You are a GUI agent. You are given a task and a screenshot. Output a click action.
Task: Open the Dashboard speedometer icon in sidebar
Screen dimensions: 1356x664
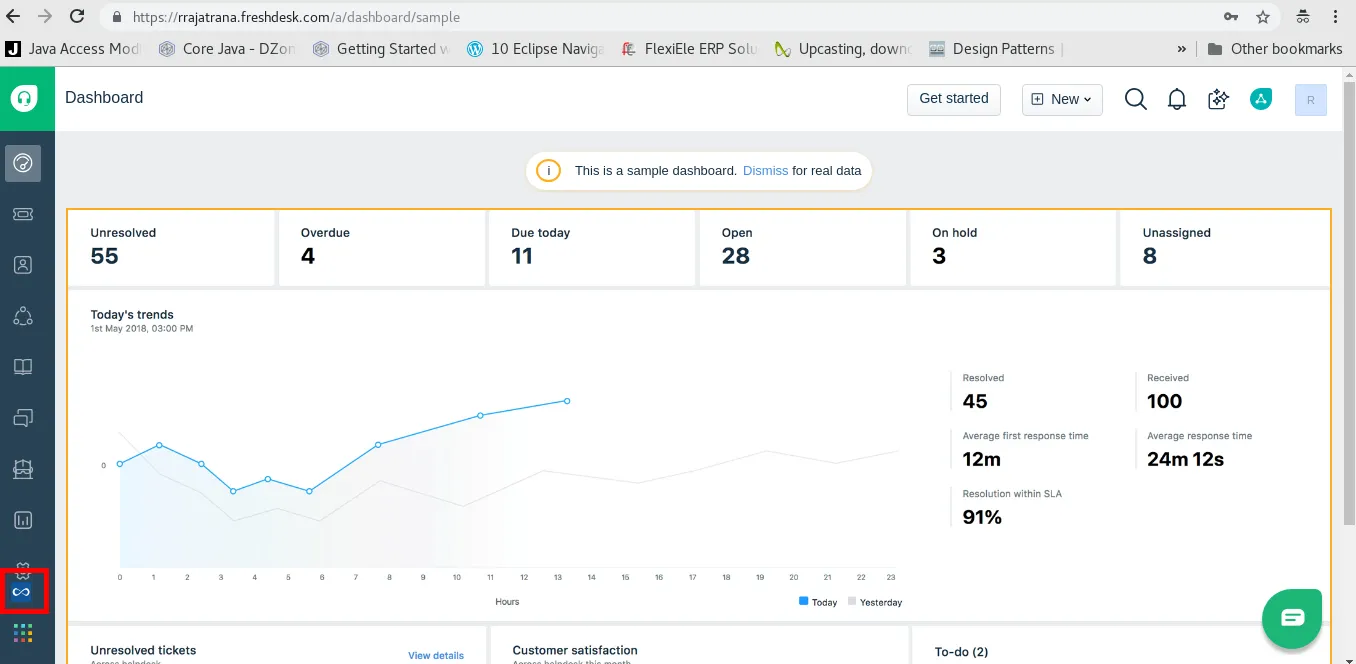(23, 163)
